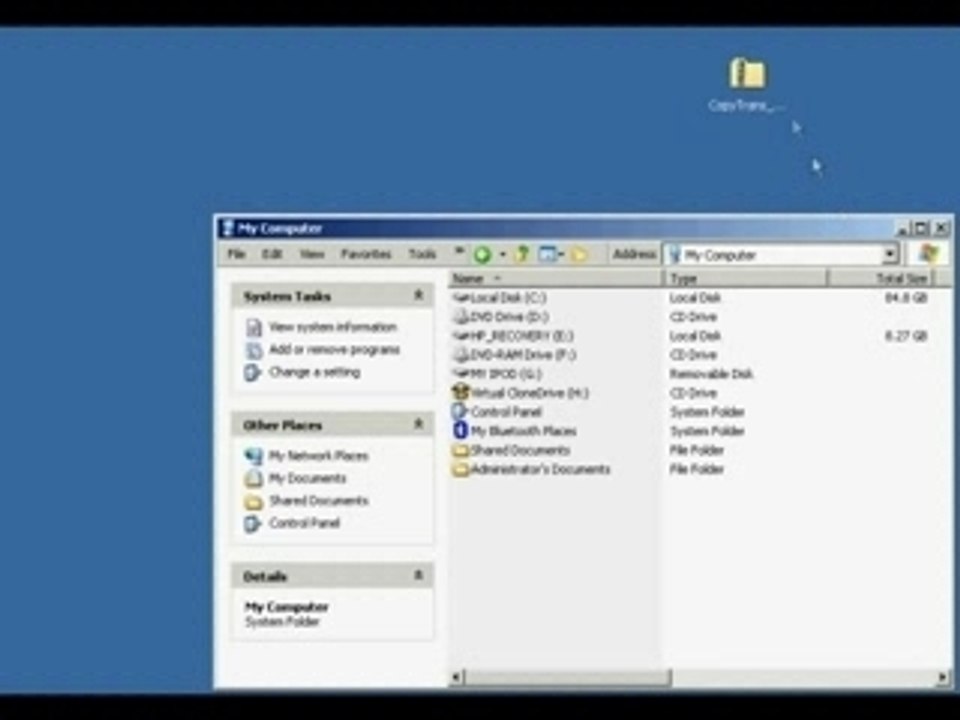
Task: Open the File menu
Action: 236,254
